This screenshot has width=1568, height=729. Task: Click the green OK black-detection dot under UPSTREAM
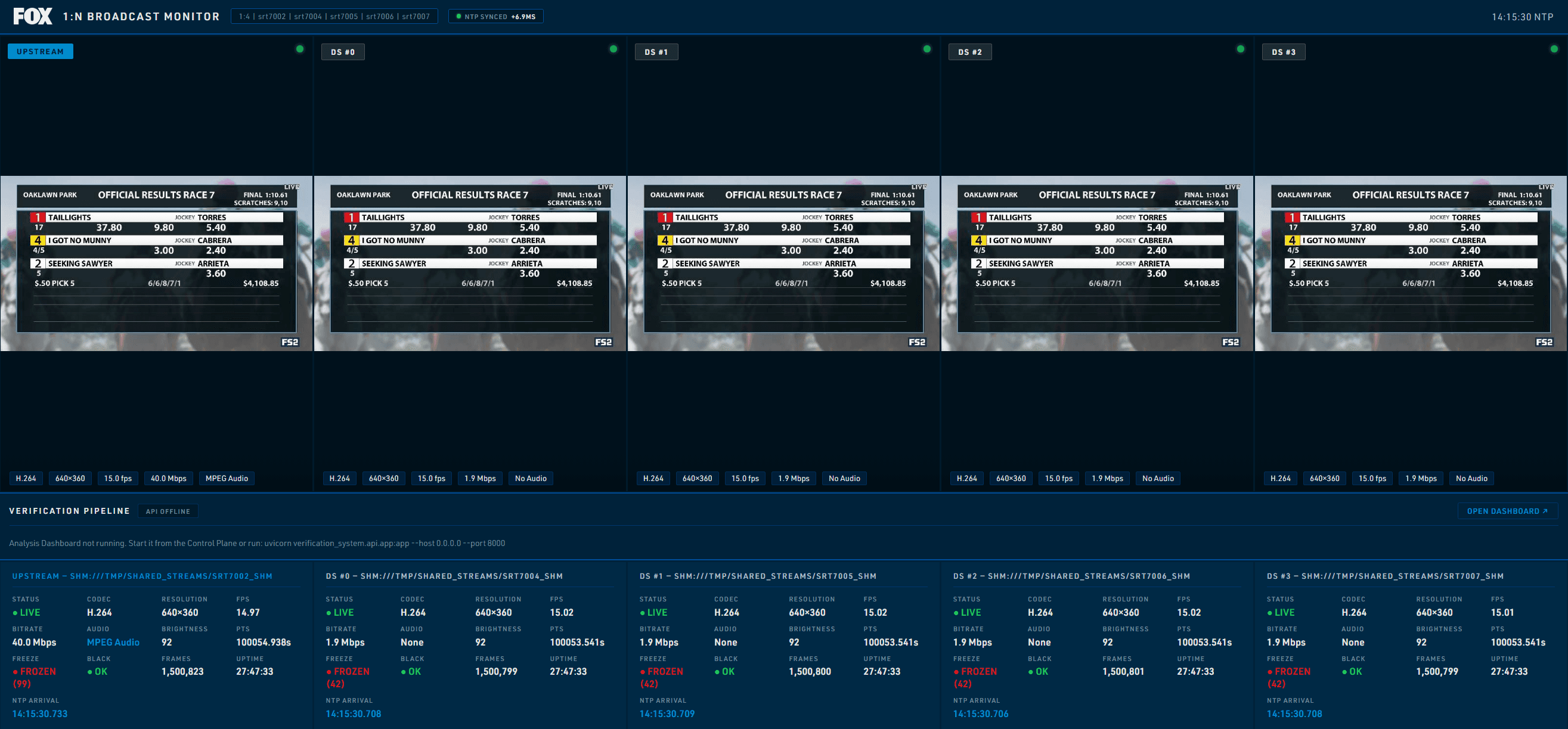tap(90, 672)
